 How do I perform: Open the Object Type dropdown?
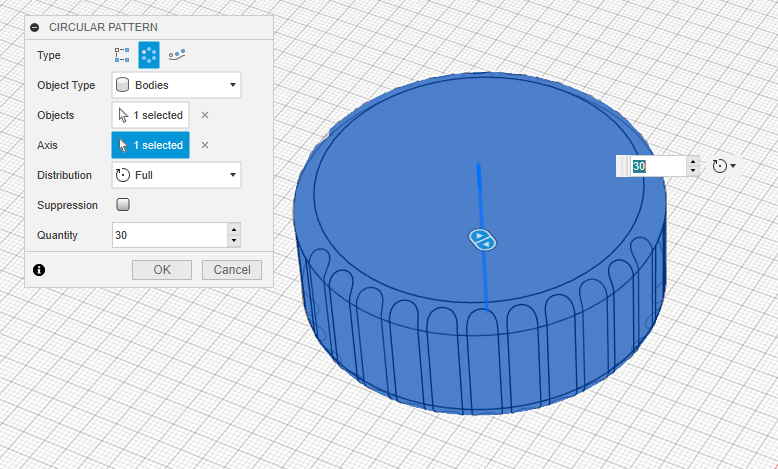pos(176,85)
